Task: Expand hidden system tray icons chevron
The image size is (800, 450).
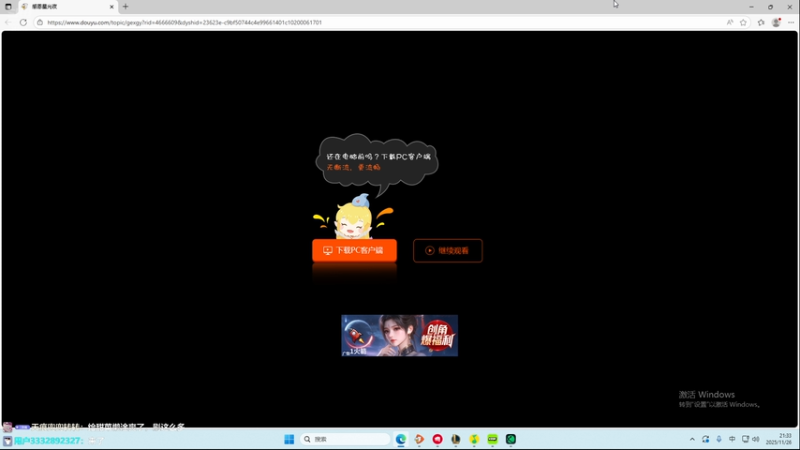Action: click(692, 439)
